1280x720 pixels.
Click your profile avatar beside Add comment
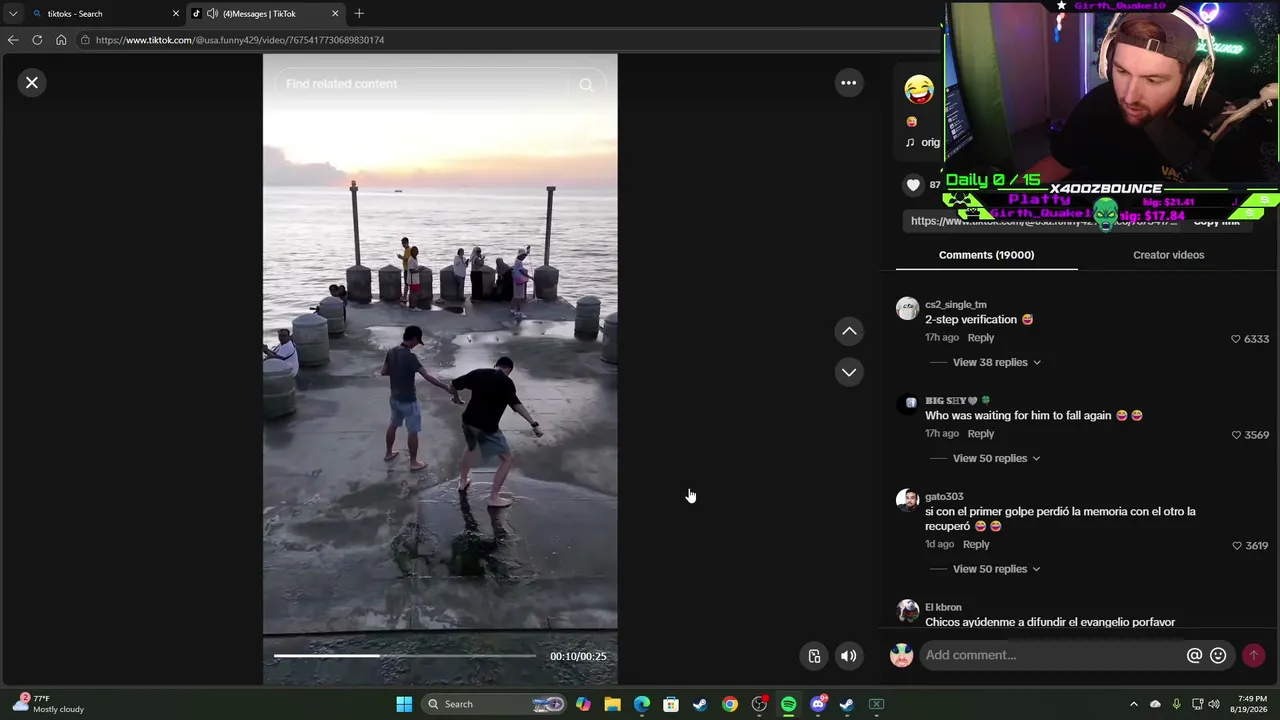901,655
